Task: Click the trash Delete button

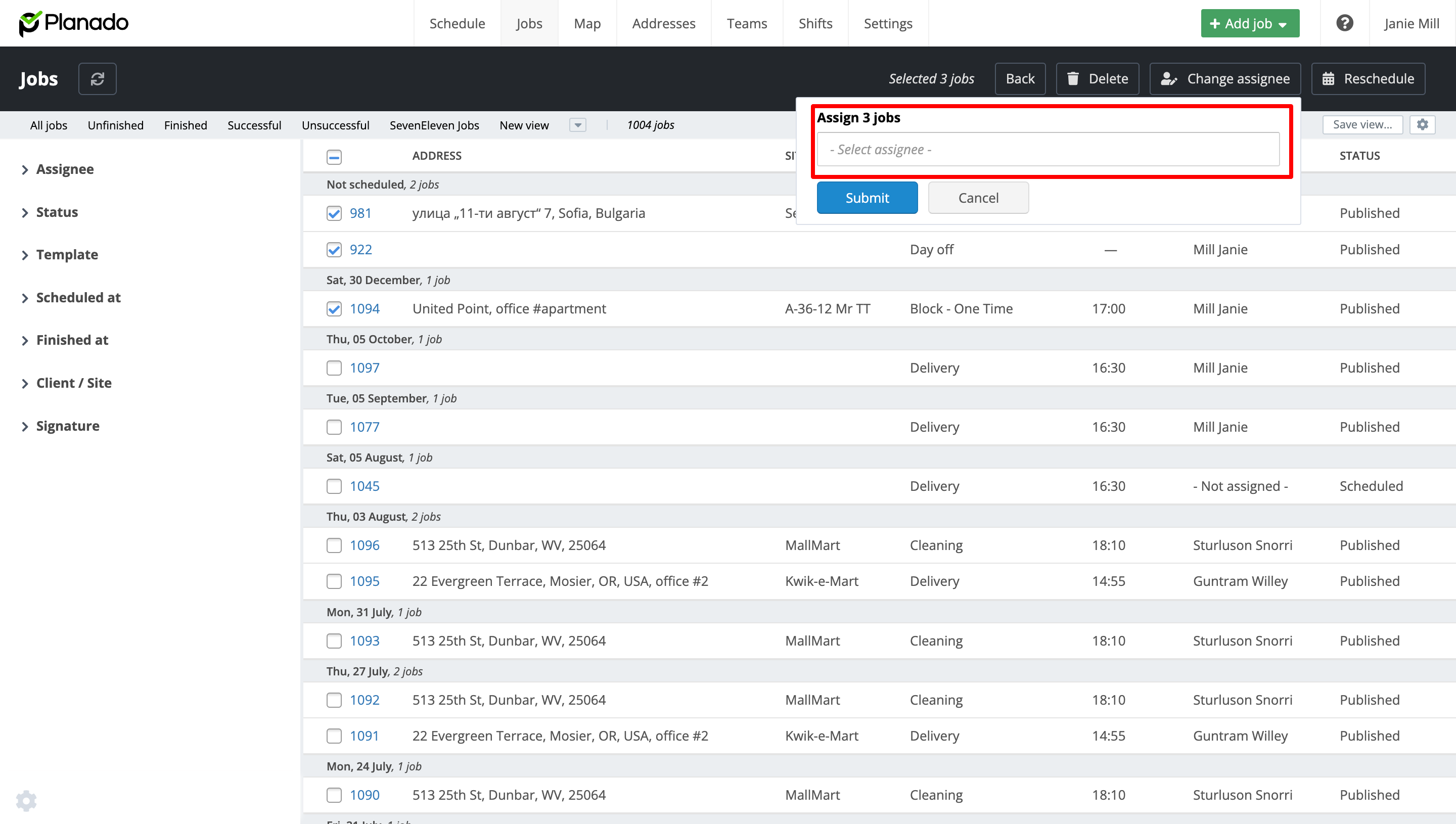Action: pyautogui.click(x=1097, y=79)
